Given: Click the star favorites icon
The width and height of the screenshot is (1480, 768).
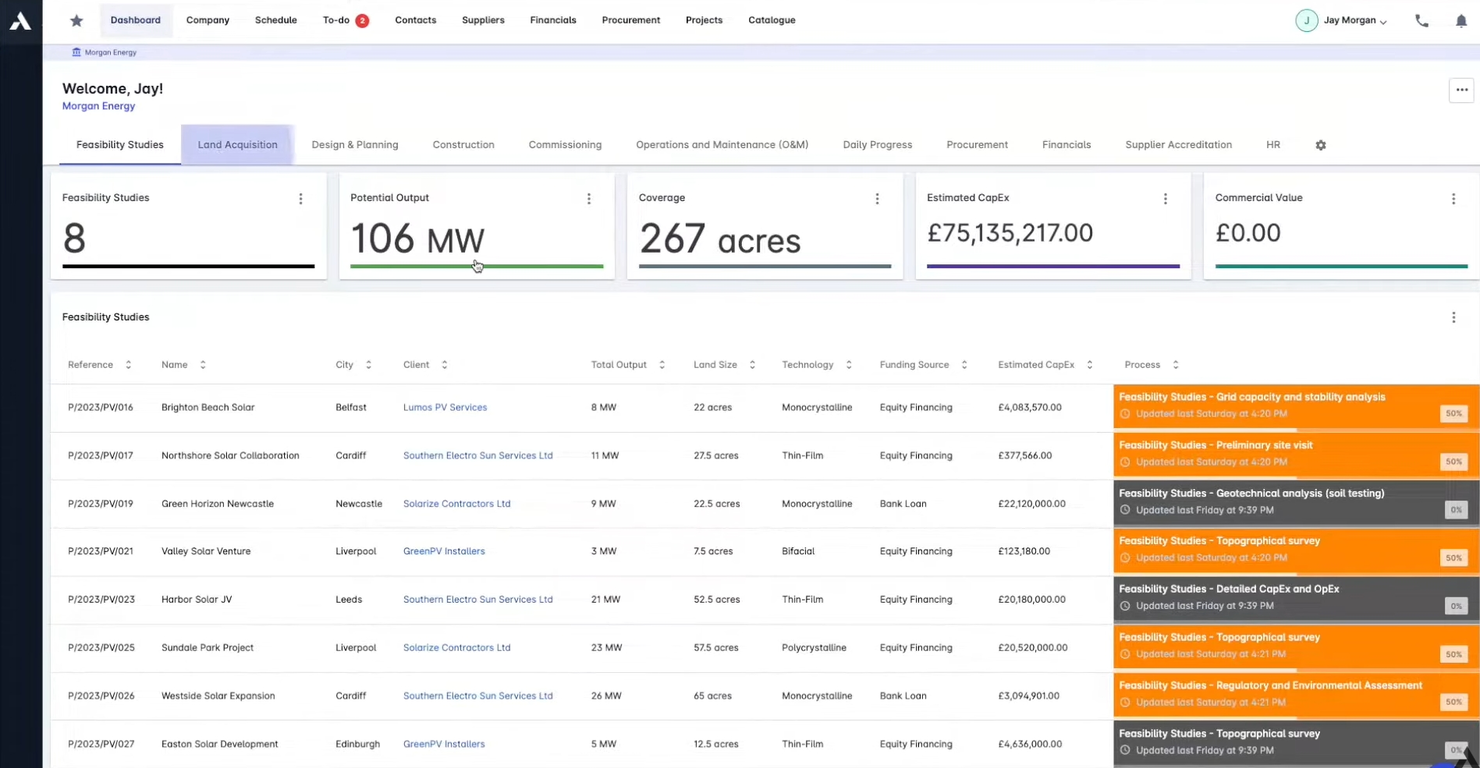Looking at the screenshot, I should click(76, 20).
